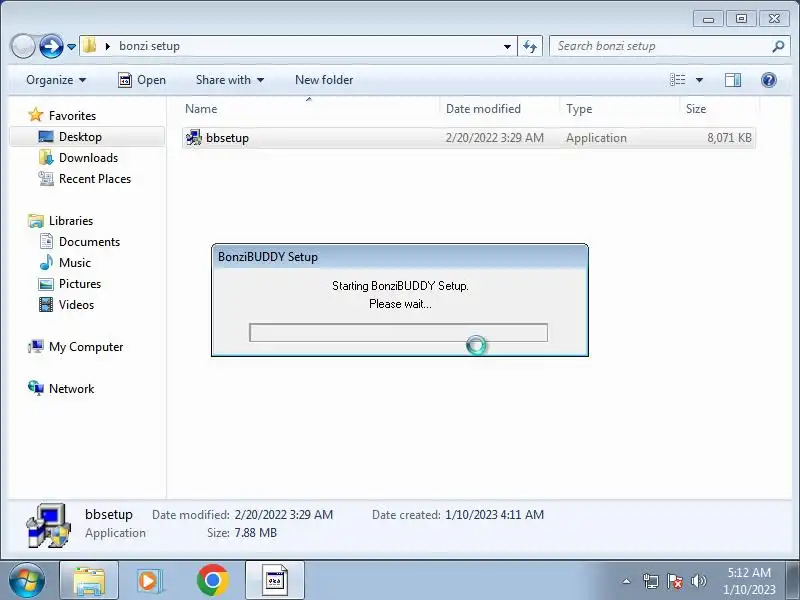Image resolution: width=800 pixels, height=600 pixels.
Task: Click the 8,071 KB size cell
Action: [729, 138]
